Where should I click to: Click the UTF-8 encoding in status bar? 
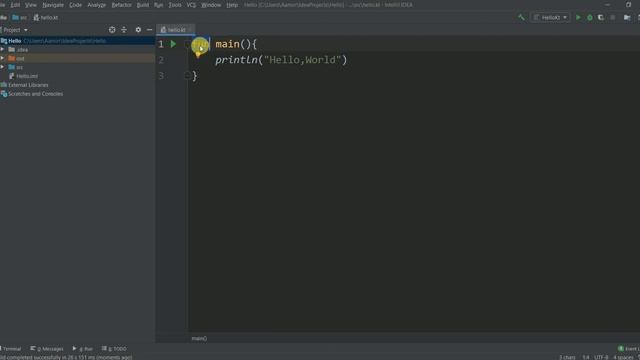click(x=601, y=357)
